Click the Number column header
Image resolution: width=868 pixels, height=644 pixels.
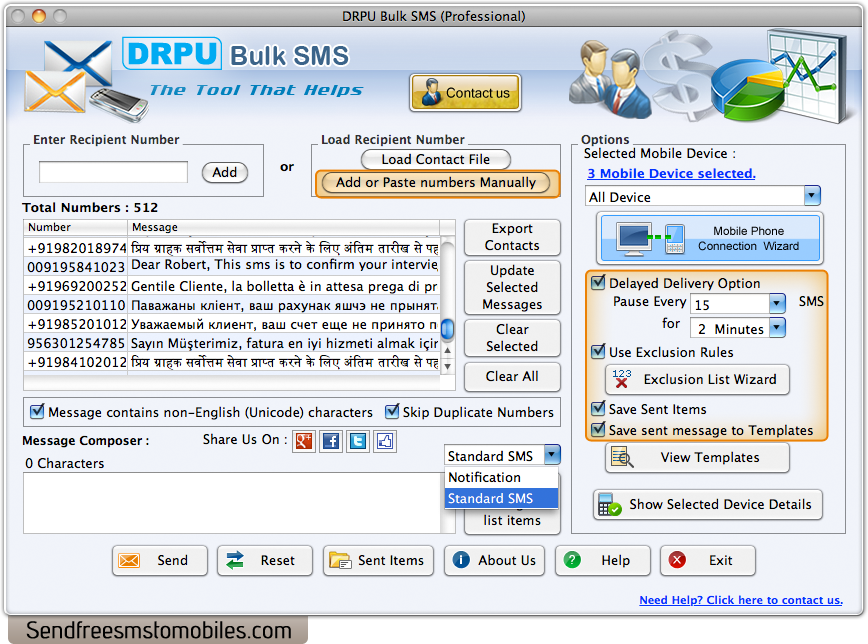[75, 227]
